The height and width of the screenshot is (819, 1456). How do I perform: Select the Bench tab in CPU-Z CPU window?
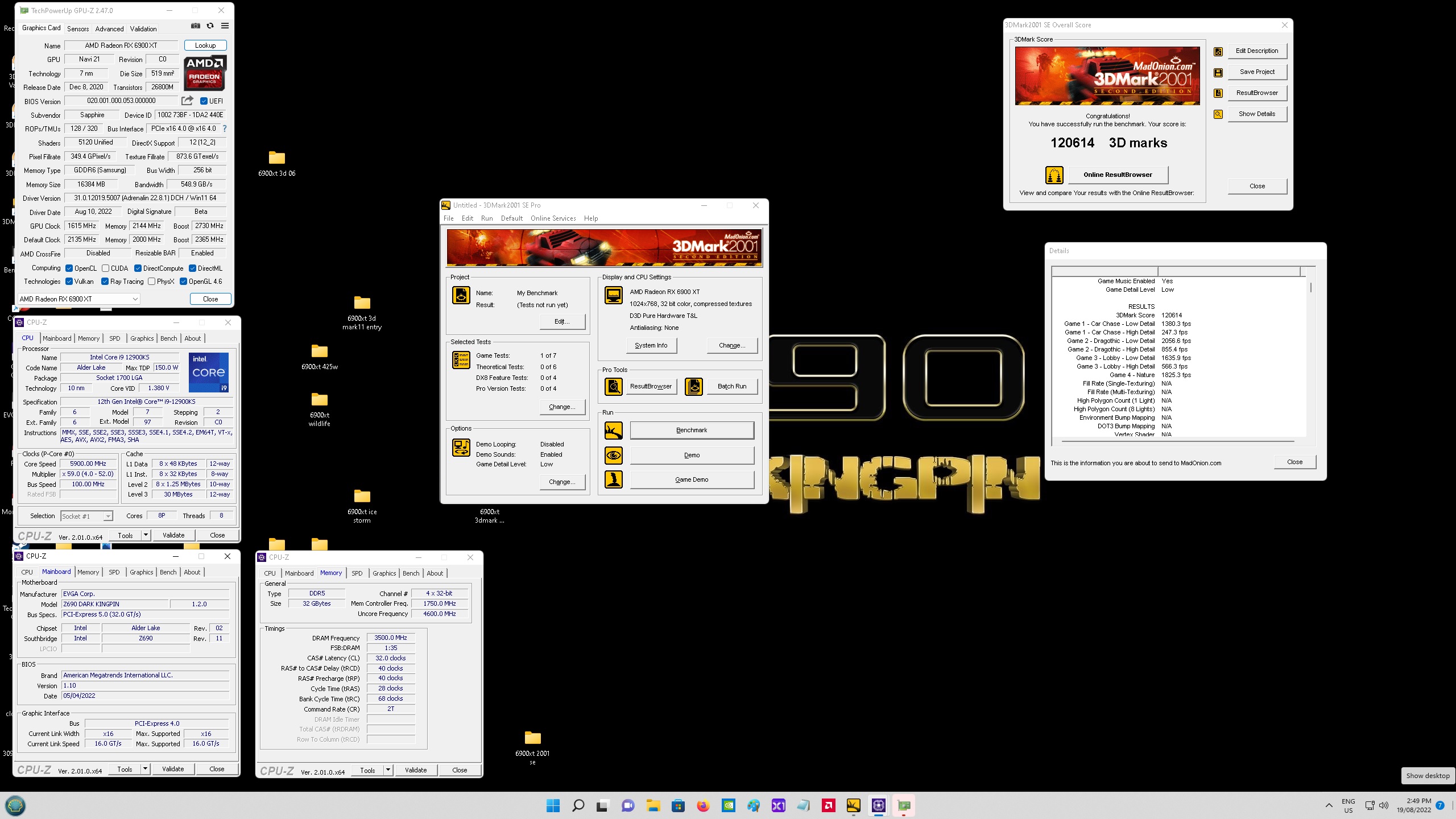(168, 338)
